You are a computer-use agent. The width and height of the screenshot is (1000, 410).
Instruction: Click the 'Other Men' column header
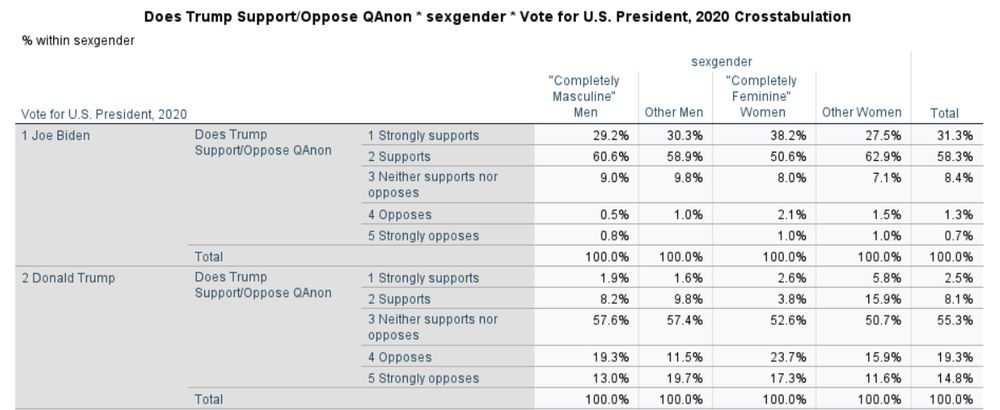coord(674,113)
